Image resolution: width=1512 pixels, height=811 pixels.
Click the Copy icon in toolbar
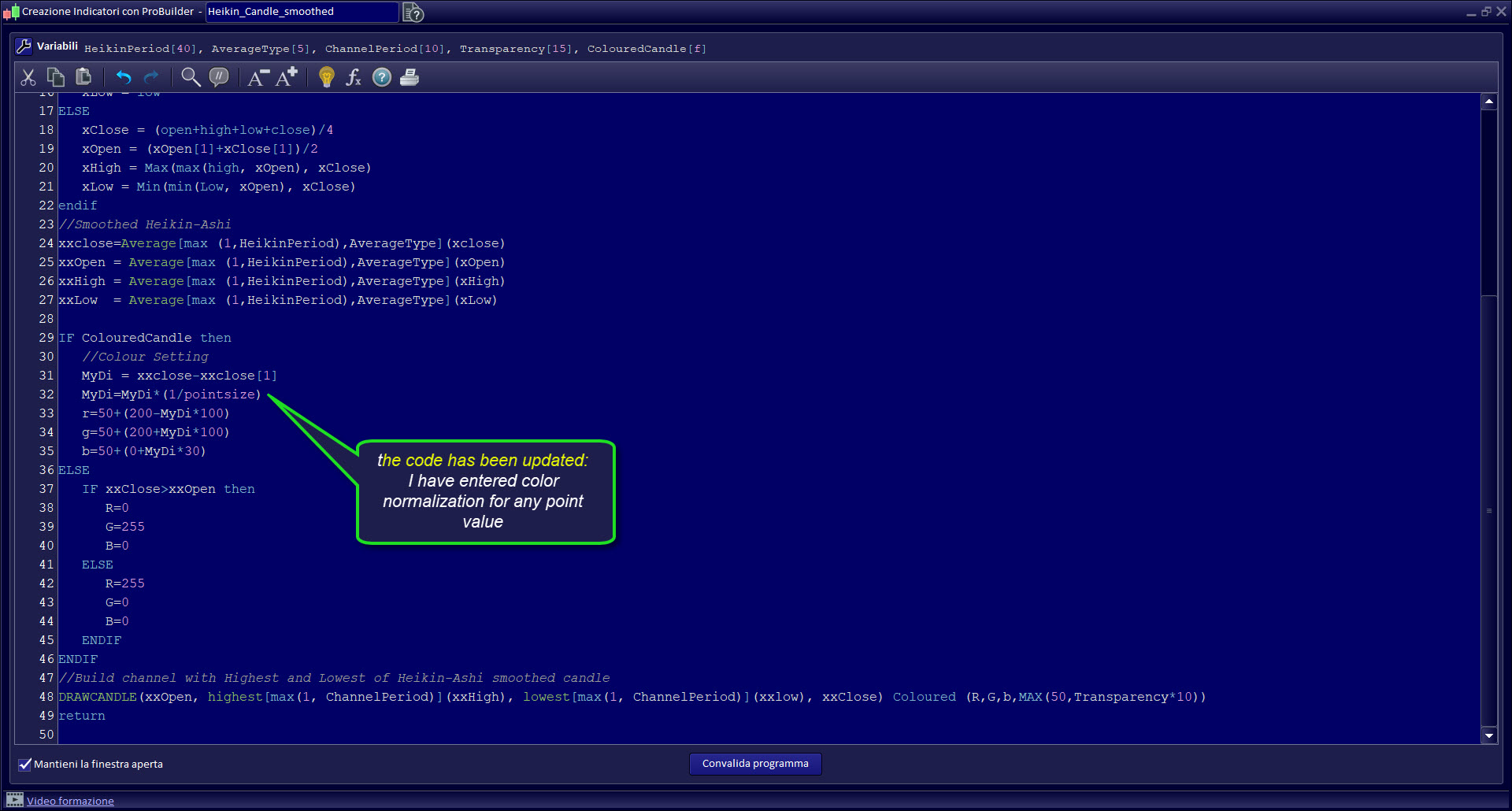click(56, 77)
